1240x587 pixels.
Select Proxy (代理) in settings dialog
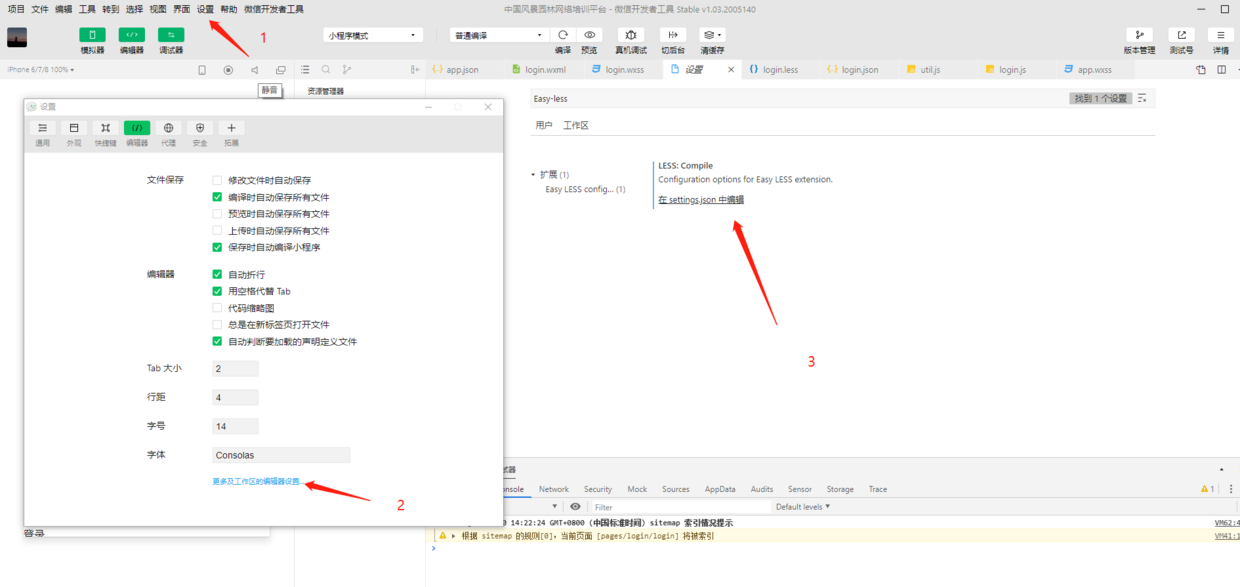(x=168, y=134)
